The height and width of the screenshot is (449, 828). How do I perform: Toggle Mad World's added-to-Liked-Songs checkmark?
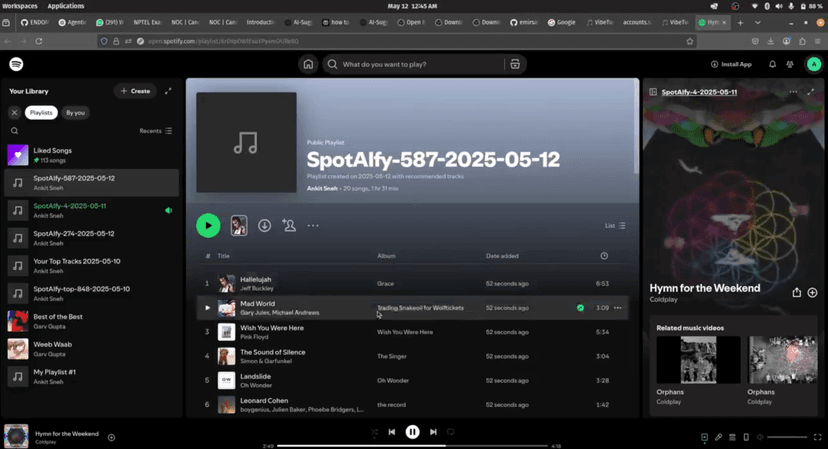click(x=580, y=308)
